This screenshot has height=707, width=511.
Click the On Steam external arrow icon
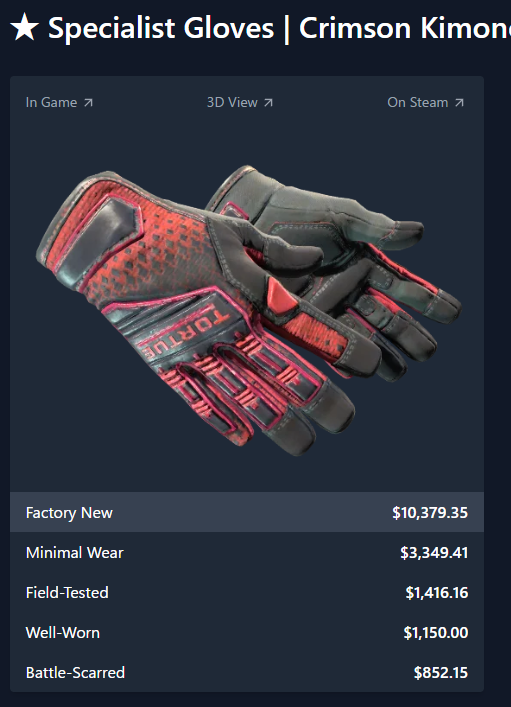[459, 103]
